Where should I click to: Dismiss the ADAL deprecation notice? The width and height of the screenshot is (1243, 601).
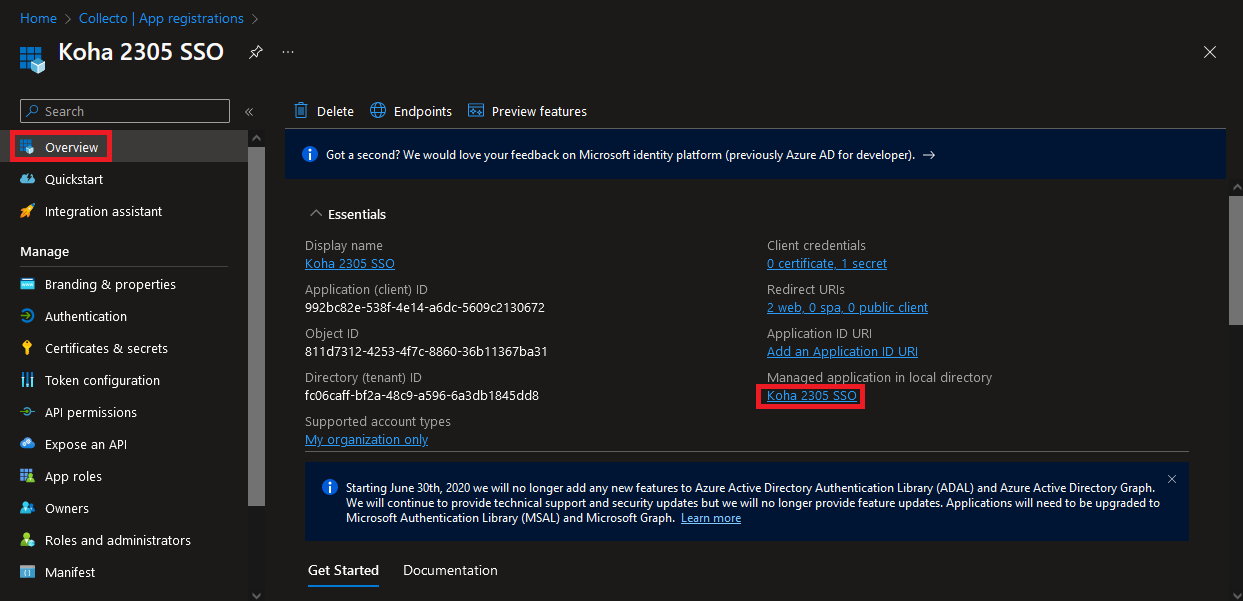click(1172, 479)
